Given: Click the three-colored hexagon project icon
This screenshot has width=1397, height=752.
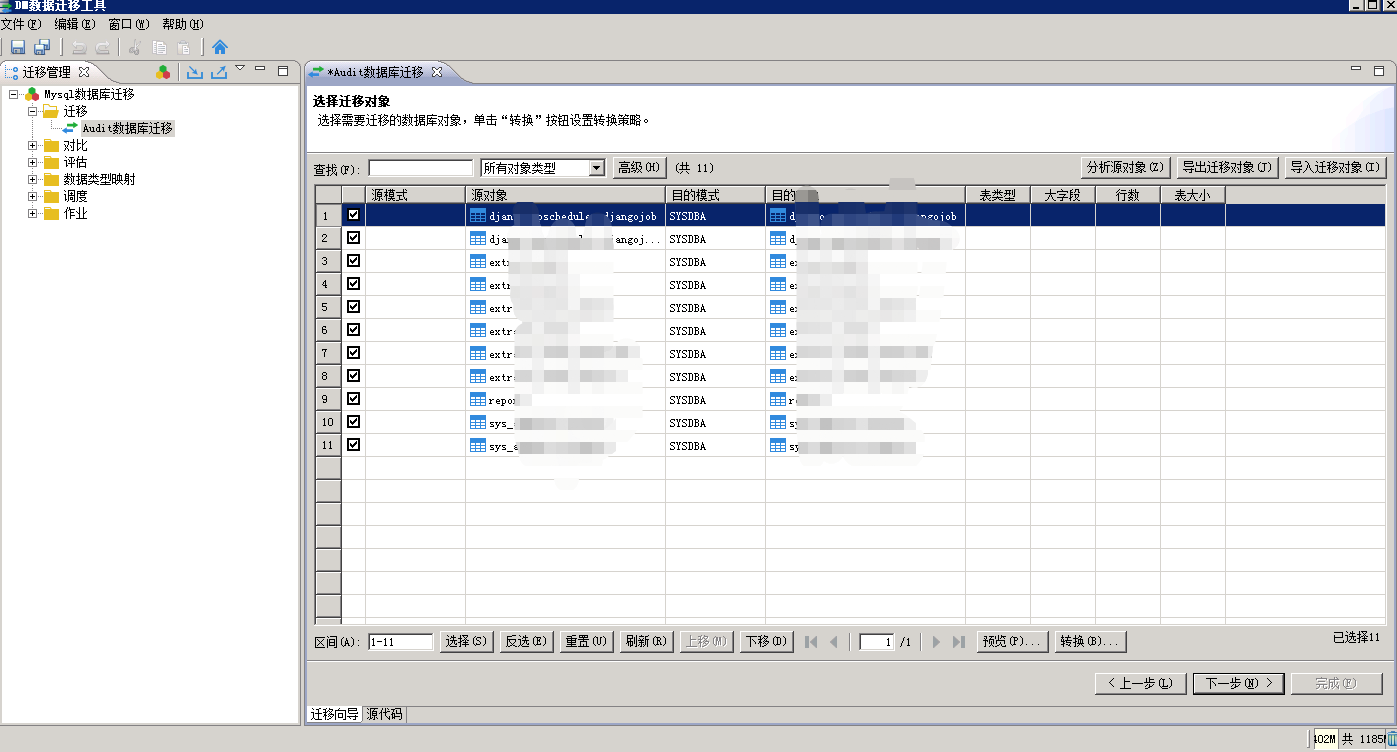Looking at the screenshot, I should click(163, 72).
